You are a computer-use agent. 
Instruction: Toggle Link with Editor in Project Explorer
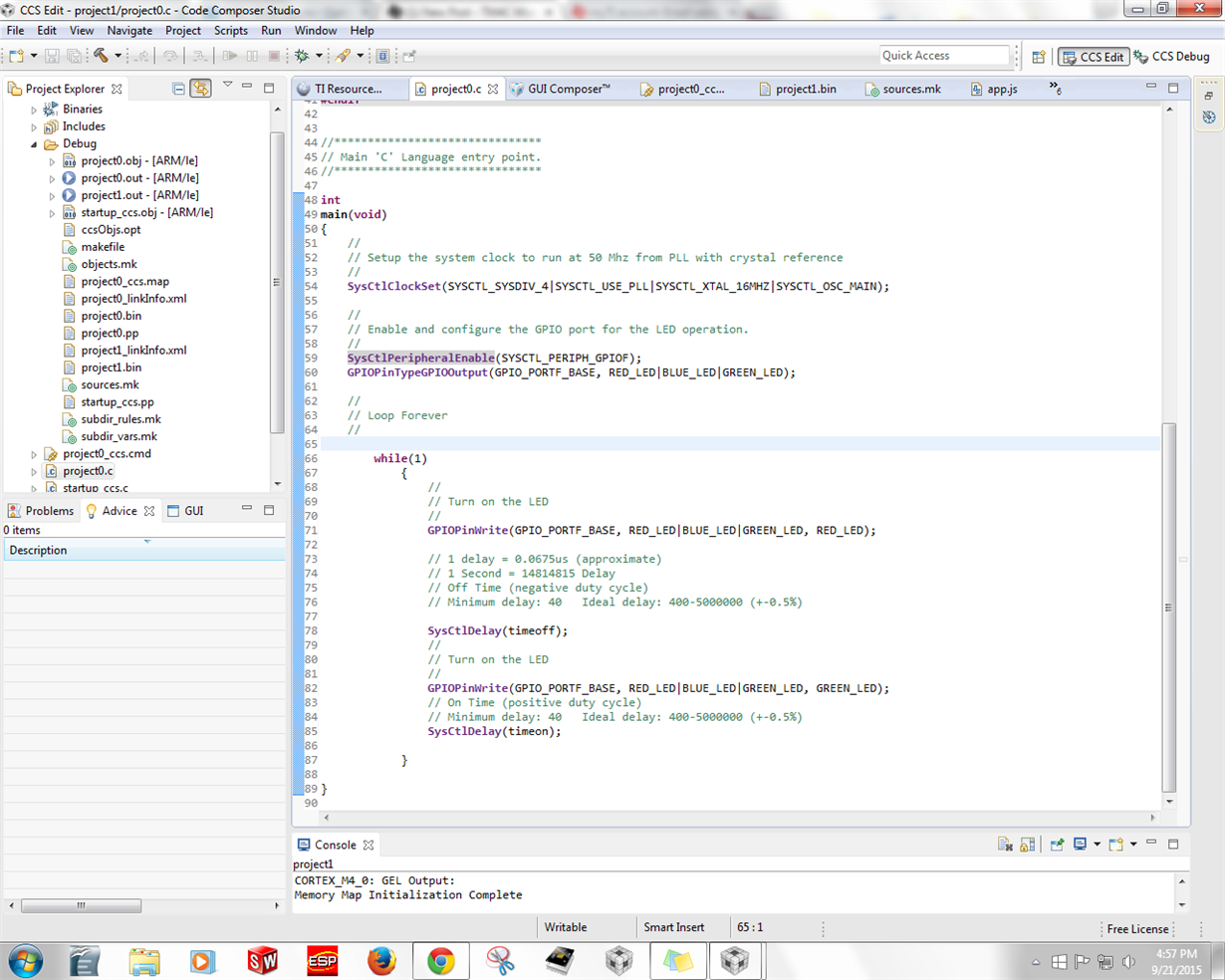click(x=201, y=89)
